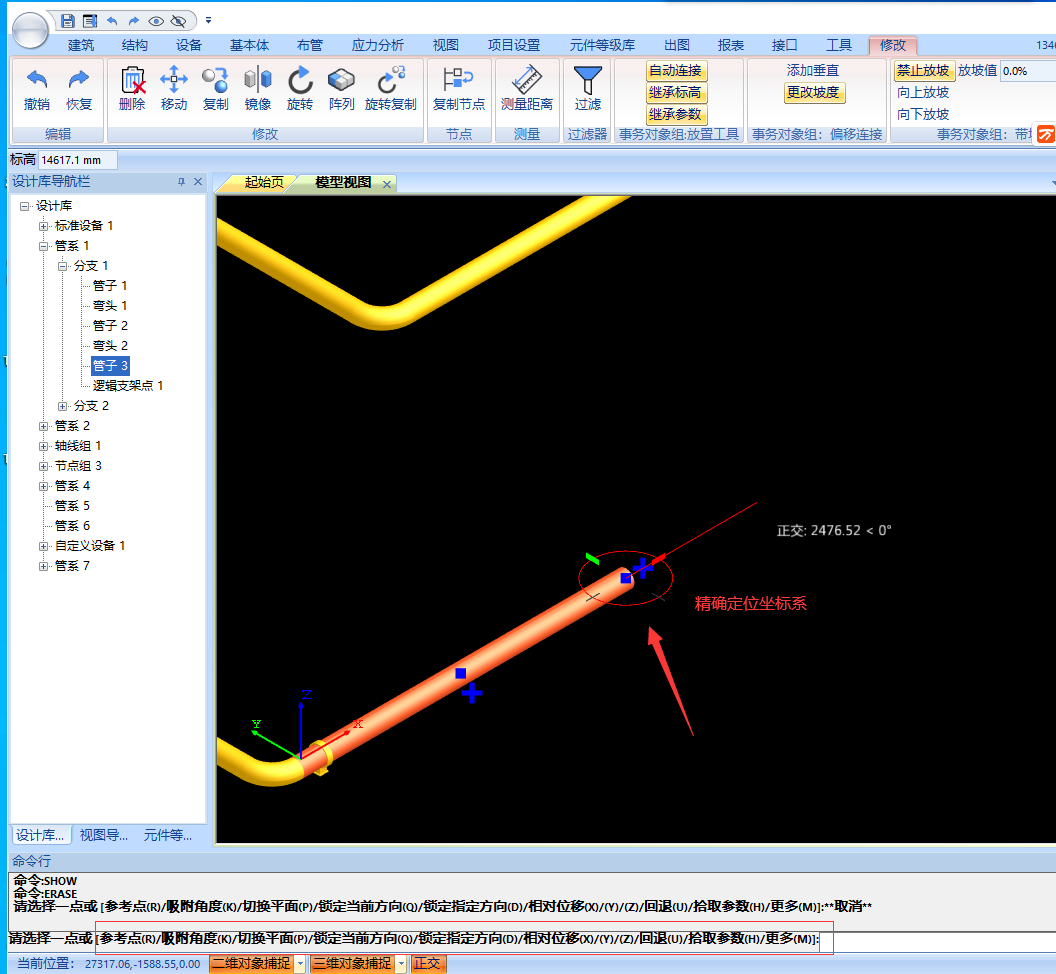1056x974 pixels.
Task: Open quick access toolbar customize arrow
Action: point(208,20)
